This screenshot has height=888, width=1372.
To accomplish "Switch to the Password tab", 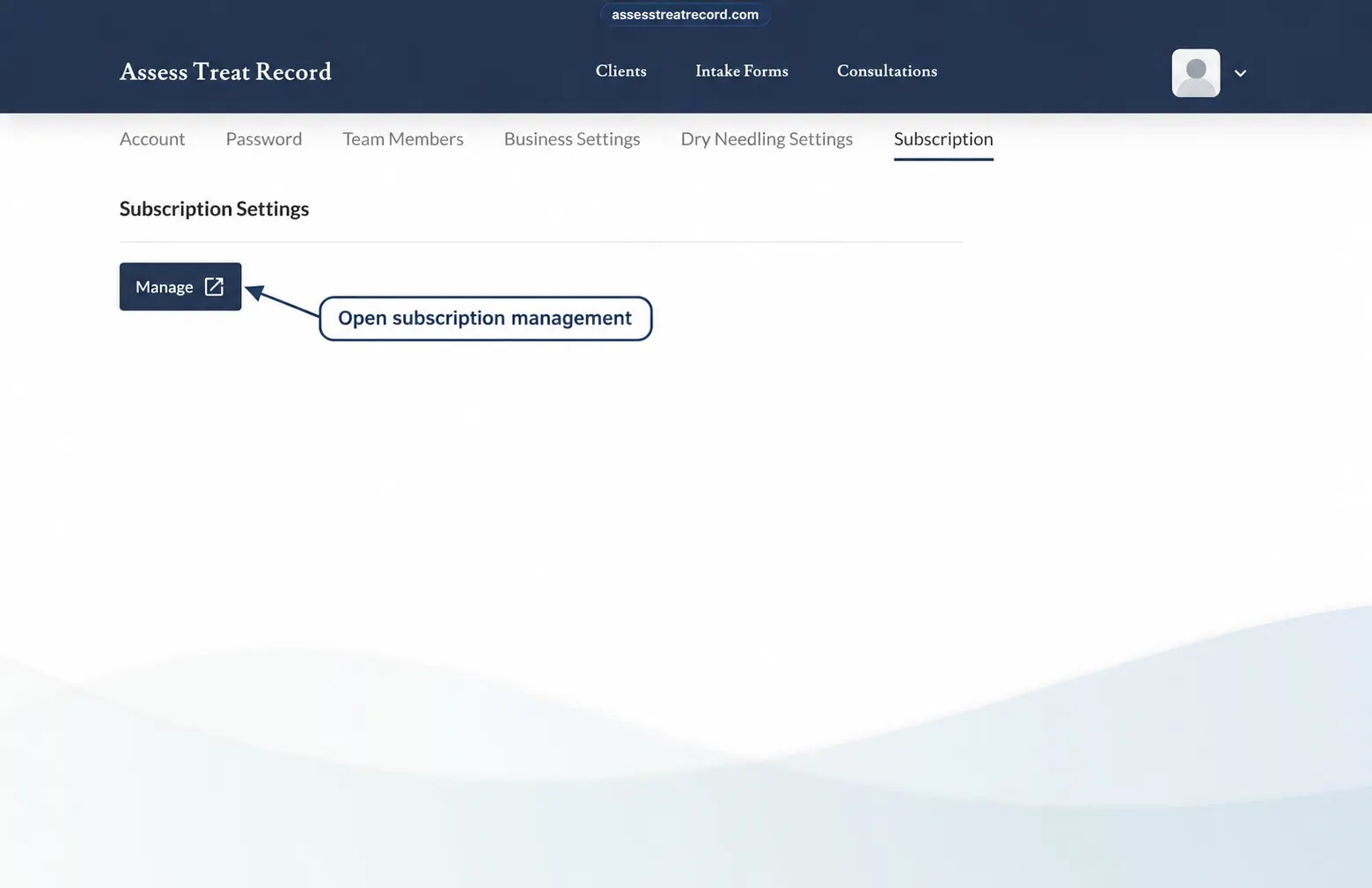I will click(264, 139).
